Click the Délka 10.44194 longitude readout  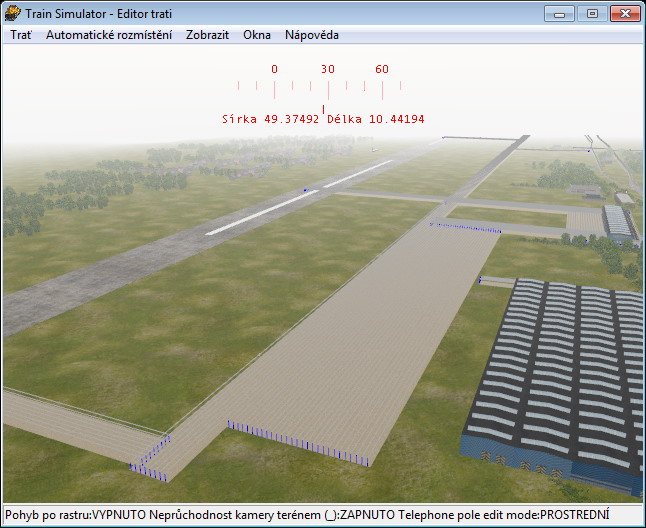(x=376, y=119)
